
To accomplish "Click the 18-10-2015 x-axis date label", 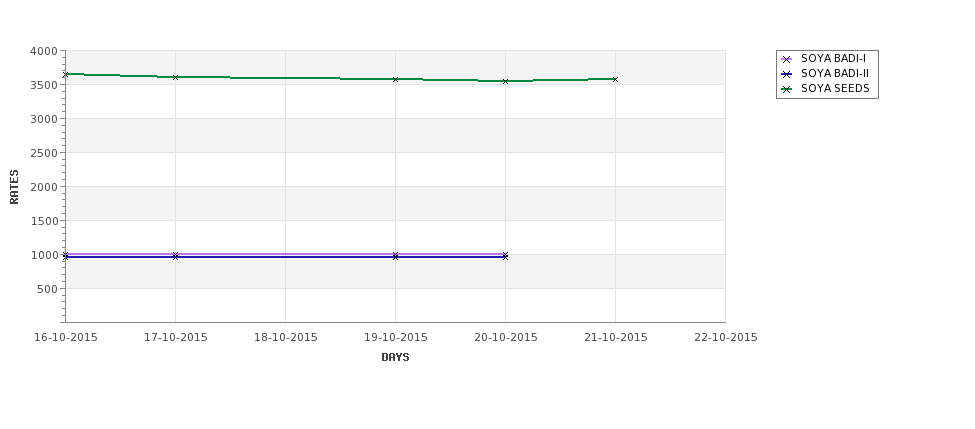I will point(285,338).
